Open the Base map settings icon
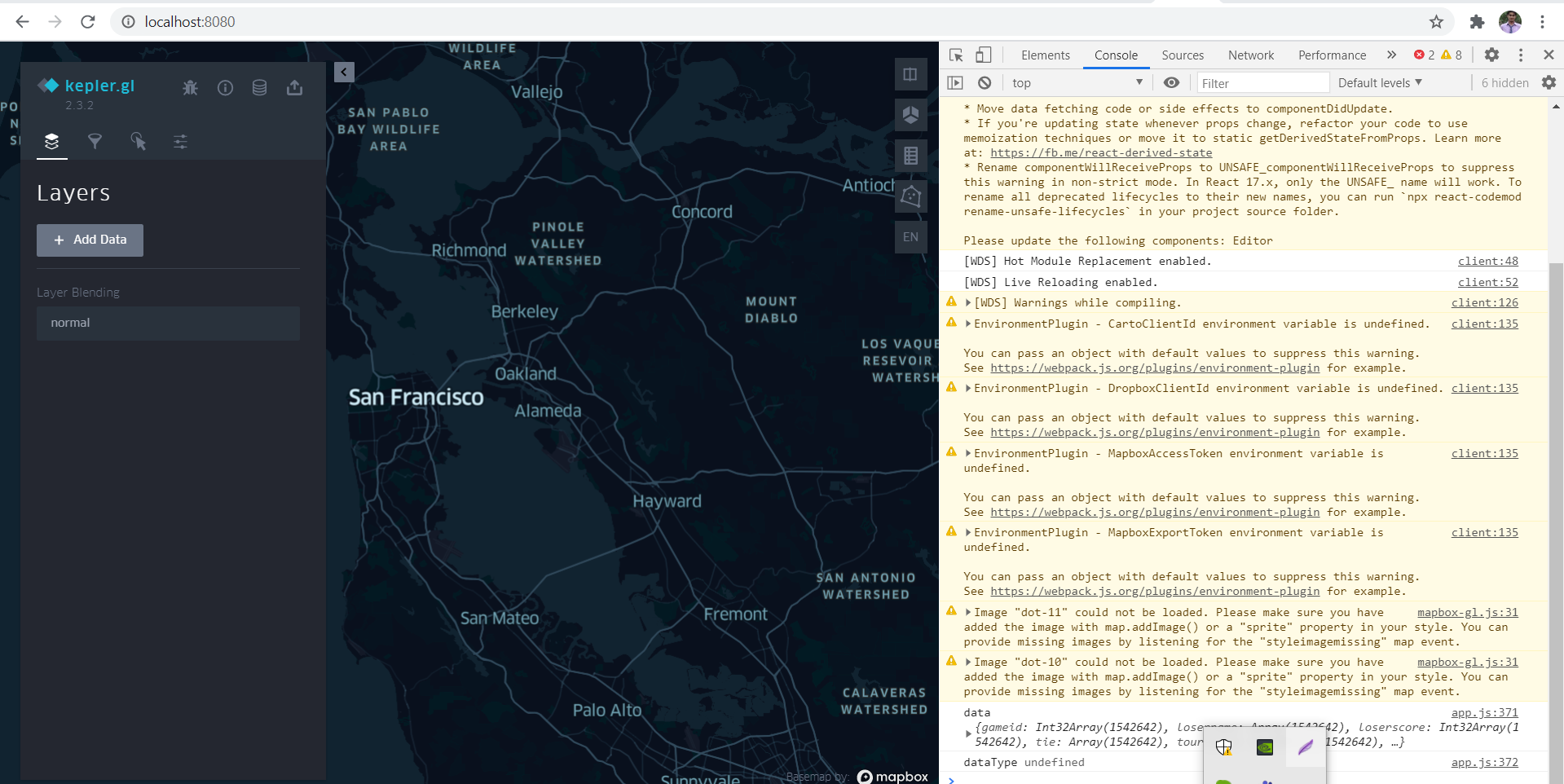The height and width of the screenshot is (784, 1564). point(180,141)
